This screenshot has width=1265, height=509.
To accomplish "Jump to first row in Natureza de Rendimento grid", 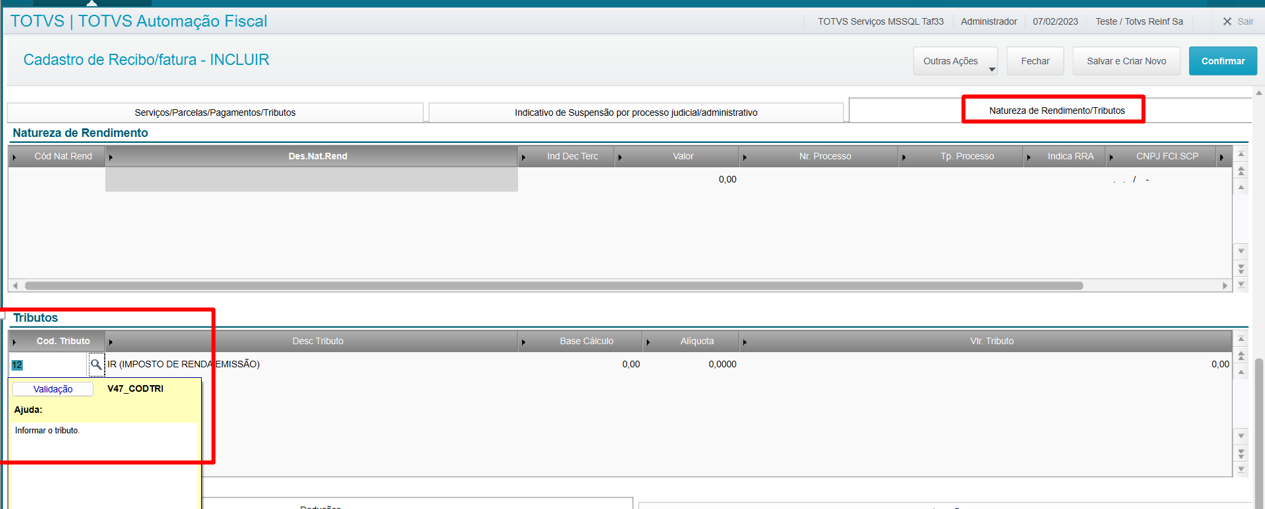I will tap(1241, 155).
